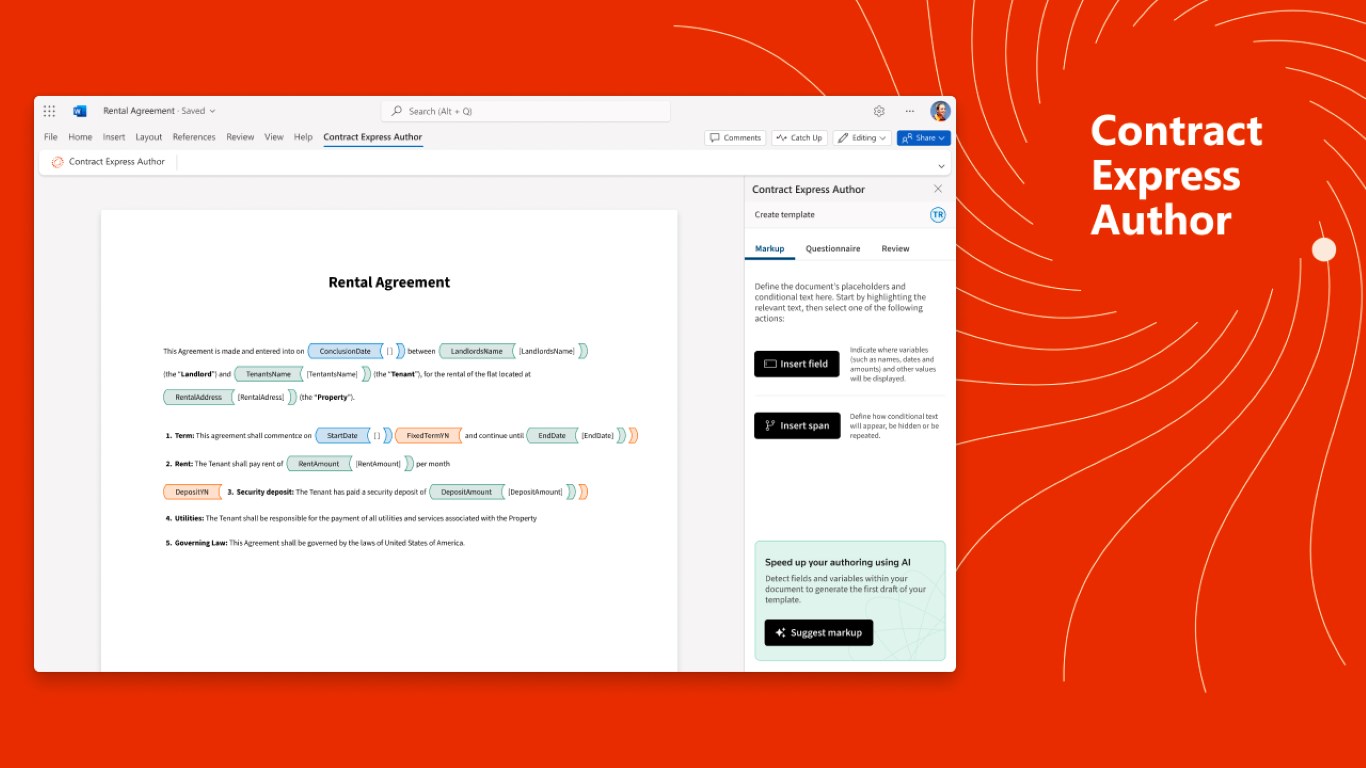Image resolution: width=1366 pixels, height=768 pixels.
Task: Click the Insert field button
Action: pos(797,364)
